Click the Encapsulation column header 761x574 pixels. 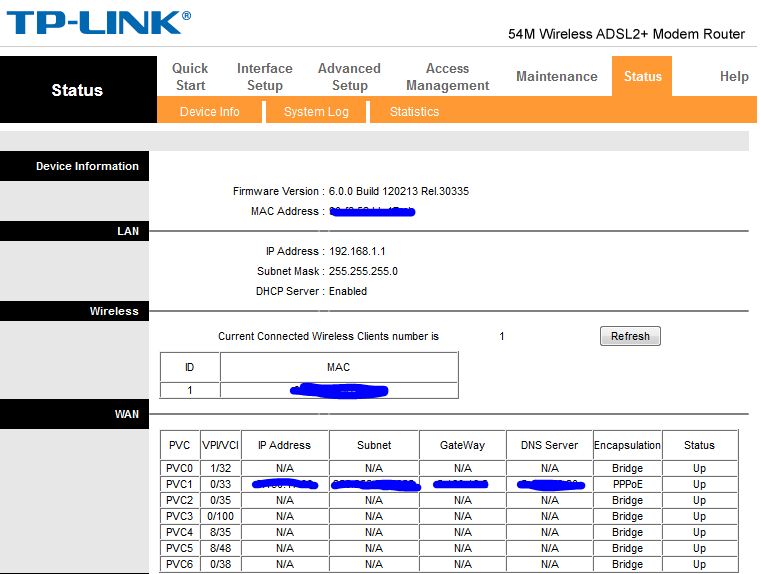[627, 445]
